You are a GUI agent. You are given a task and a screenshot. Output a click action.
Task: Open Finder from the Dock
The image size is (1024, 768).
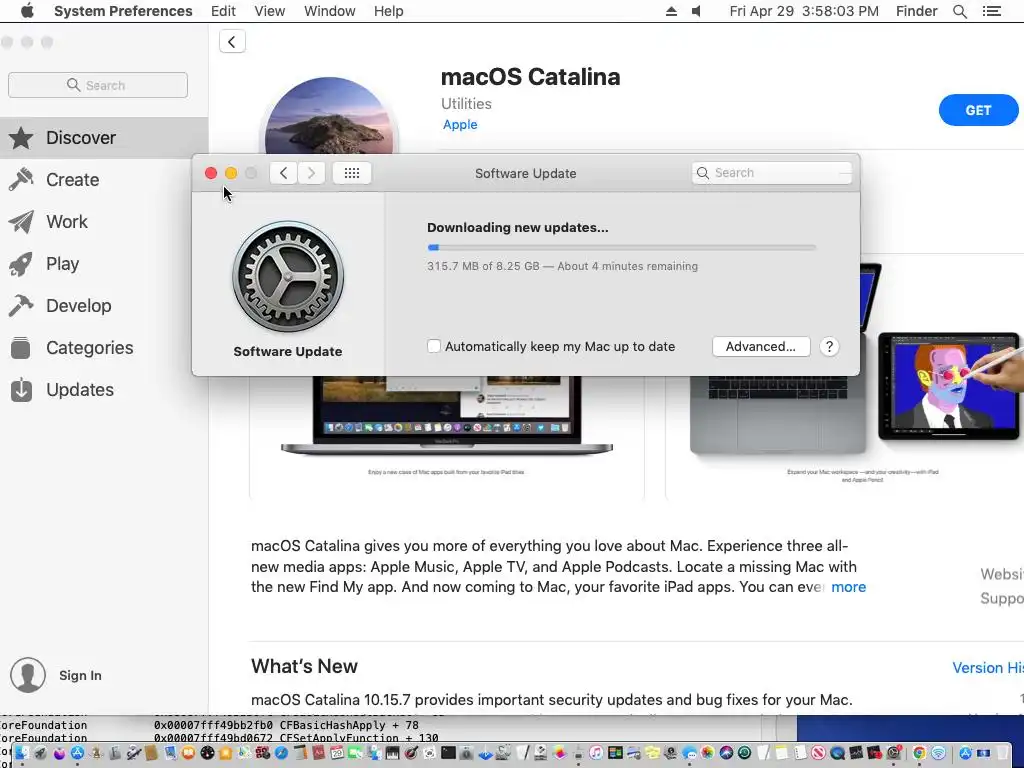tap(22, 753)
